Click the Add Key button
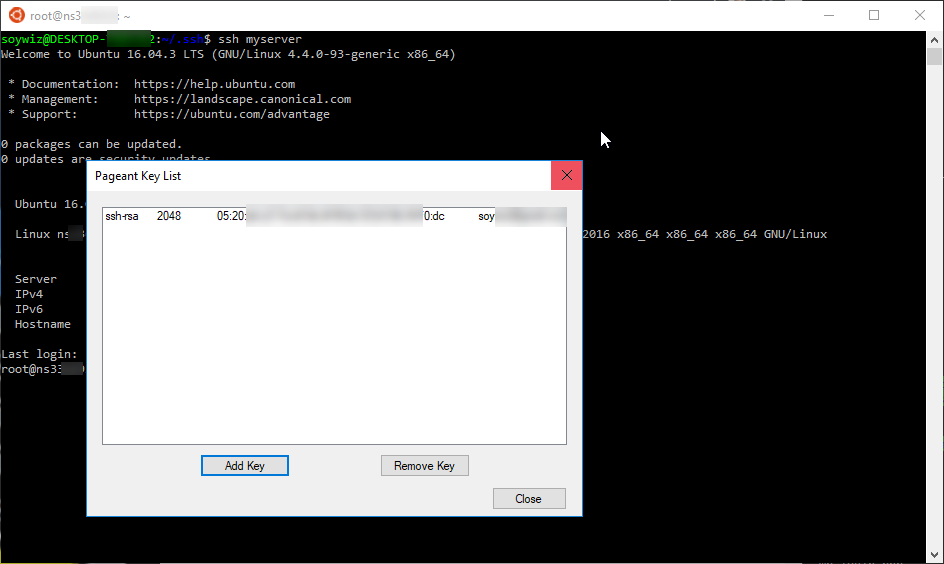 pos(244,466)
